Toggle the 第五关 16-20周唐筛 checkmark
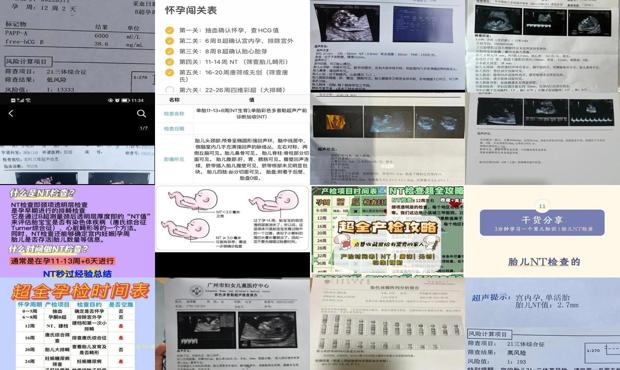The height and width of the screenshot is (370, 620). 169,72
